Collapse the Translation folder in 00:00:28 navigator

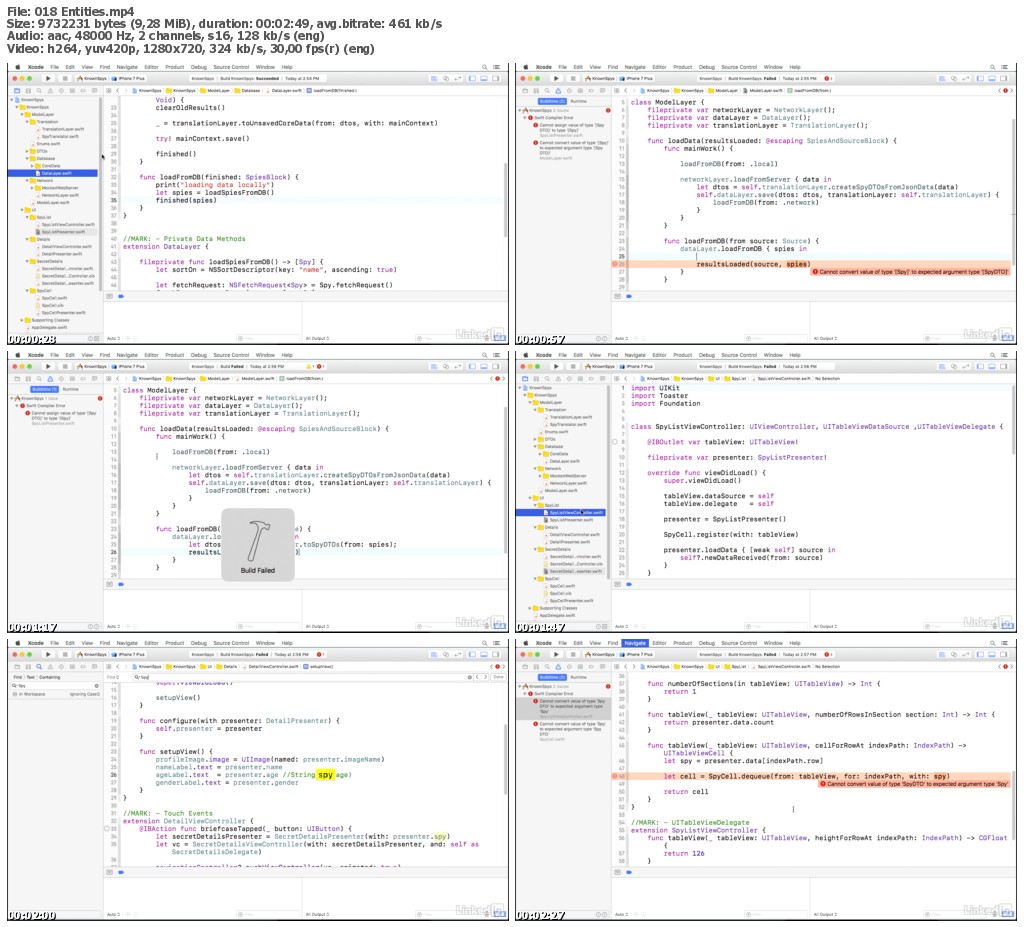[27, 122]
